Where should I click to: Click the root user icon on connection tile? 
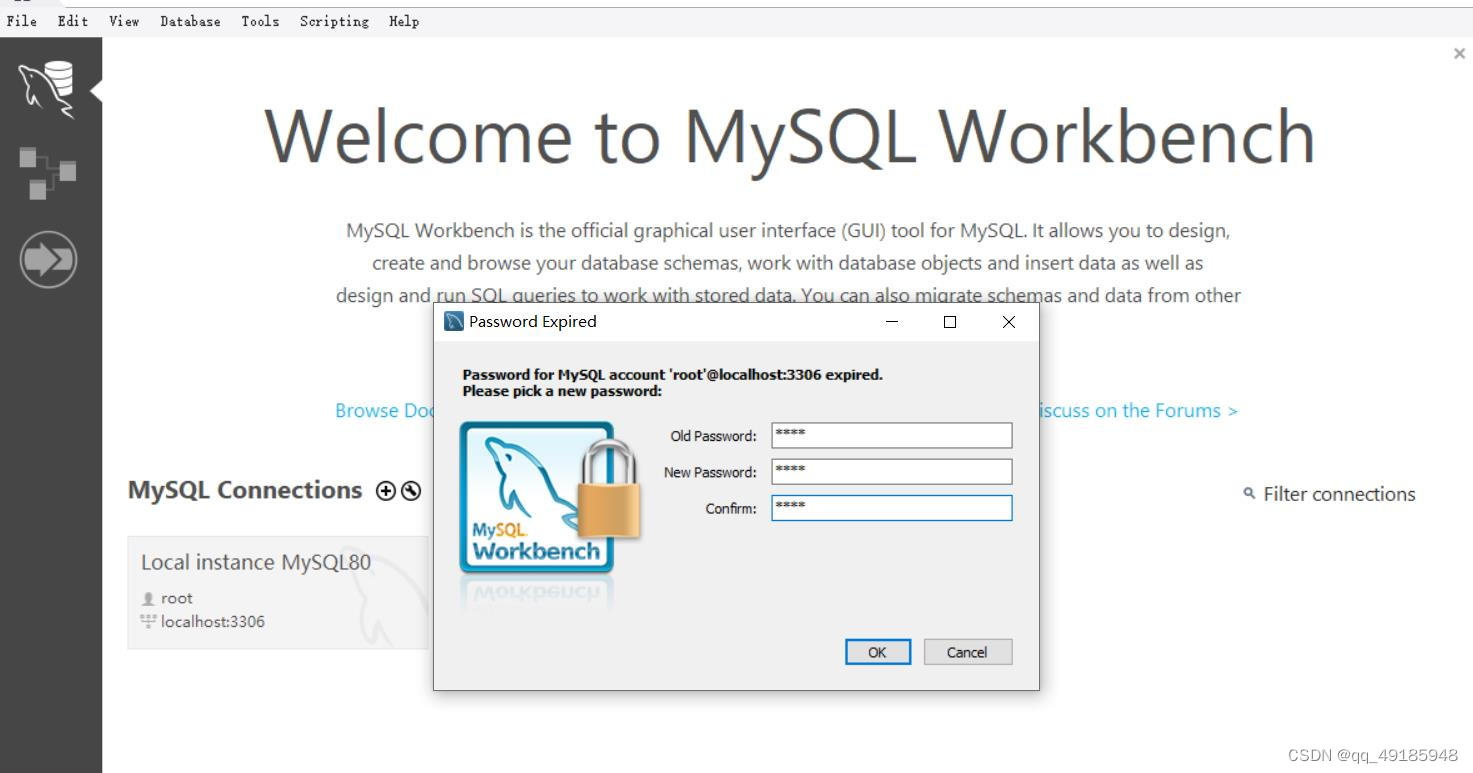(x=146, y=598)
